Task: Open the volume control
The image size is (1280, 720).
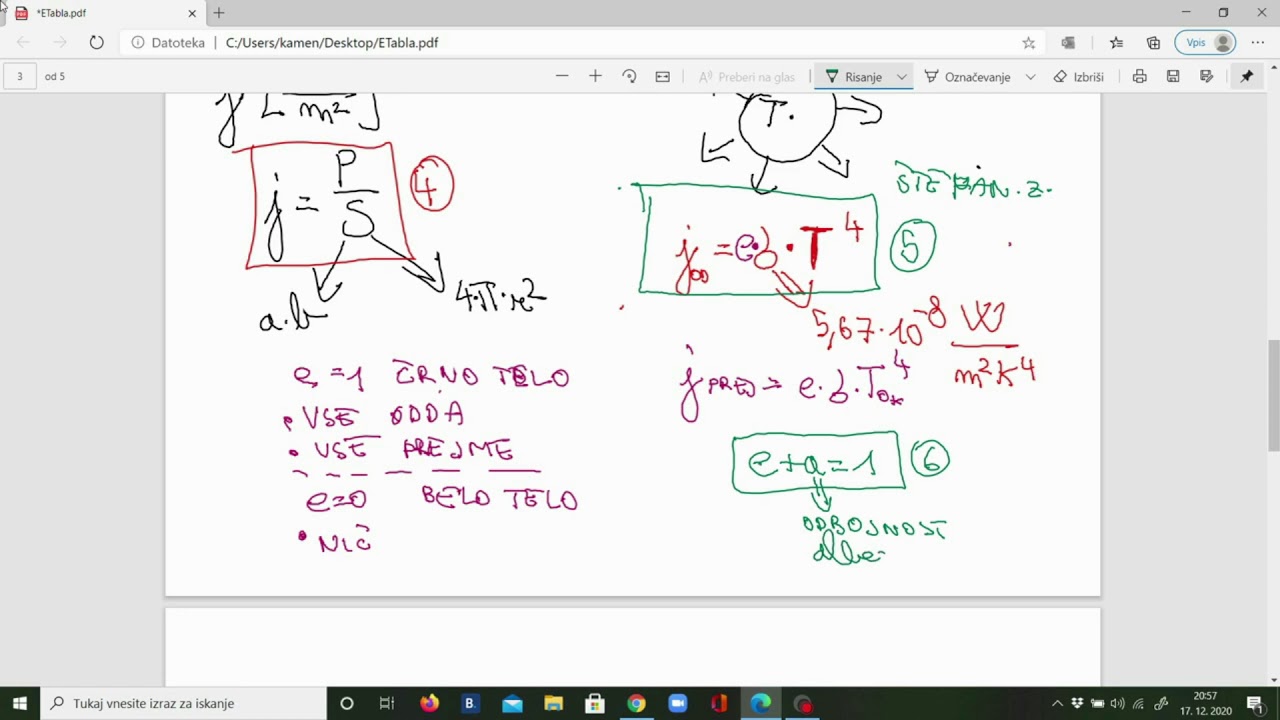Action: click(1117, 703)
